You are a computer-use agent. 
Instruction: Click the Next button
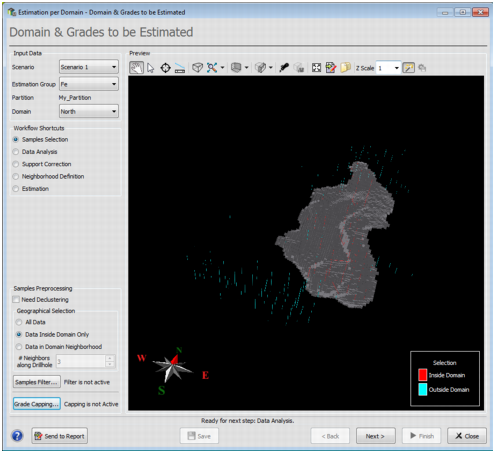click(375, 436)
